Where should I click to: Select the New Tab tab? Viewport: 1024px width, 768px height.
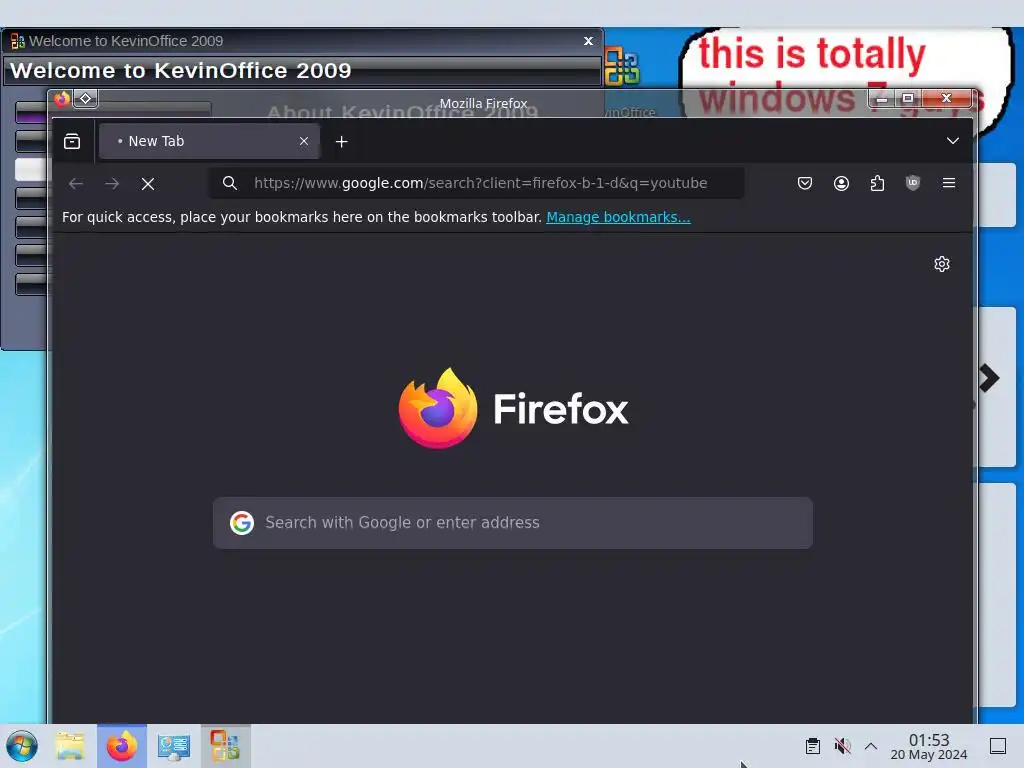pyautogui.click(x=209, y=141)
